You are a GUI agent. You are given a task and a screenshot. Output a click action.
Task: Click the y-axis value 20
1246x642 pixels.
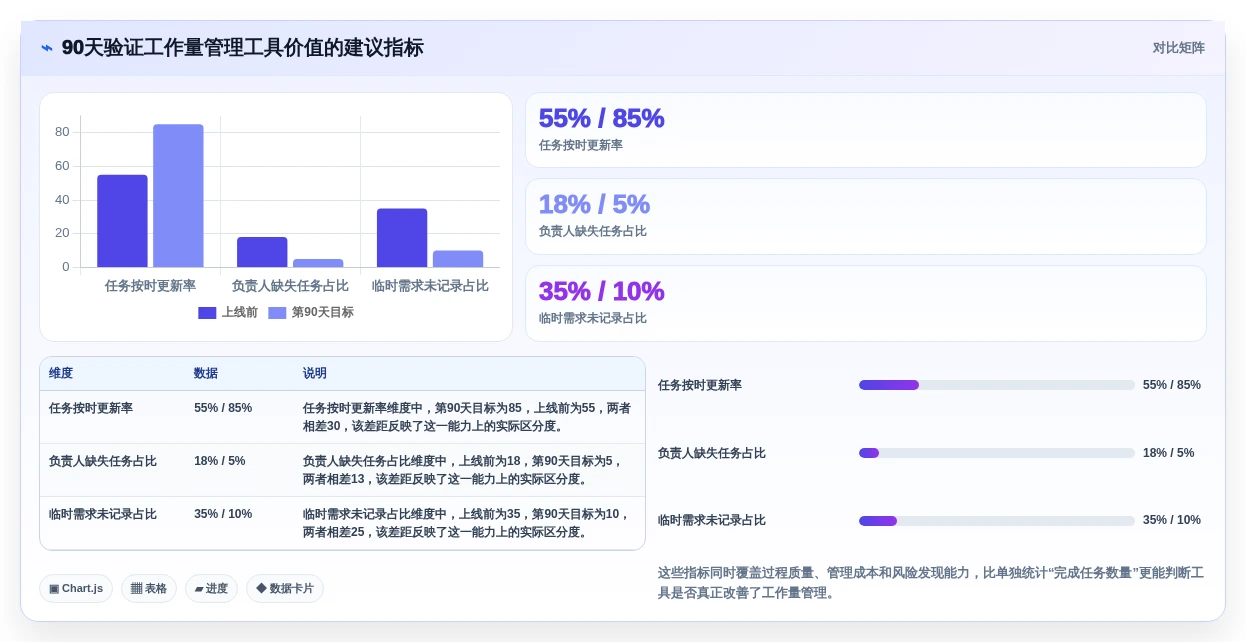pyautogui.click(x=62, y=233)
